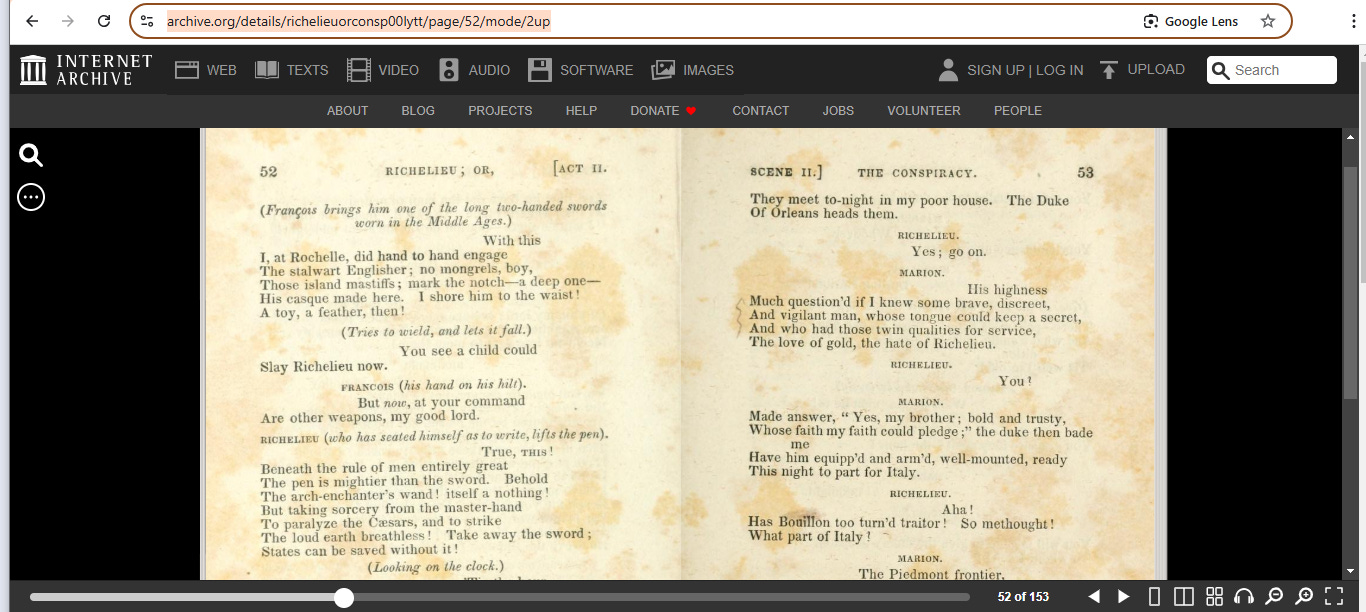Open the PROJECTS link
Image resolution: width=1366 pixels, height=612 pixels.
pyautogui.click(x=500, y=111)
